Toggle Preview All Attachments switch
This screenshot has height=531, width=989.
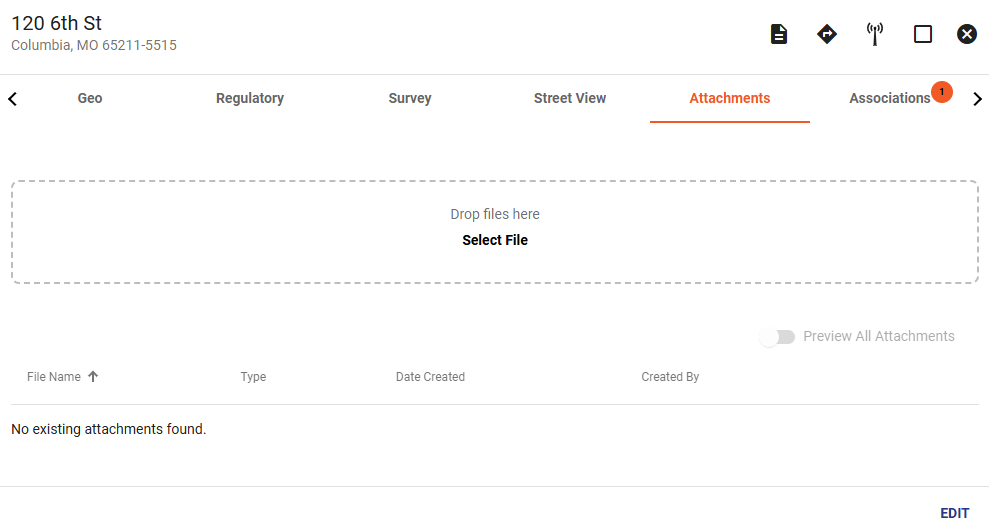[x=777, y=337]
